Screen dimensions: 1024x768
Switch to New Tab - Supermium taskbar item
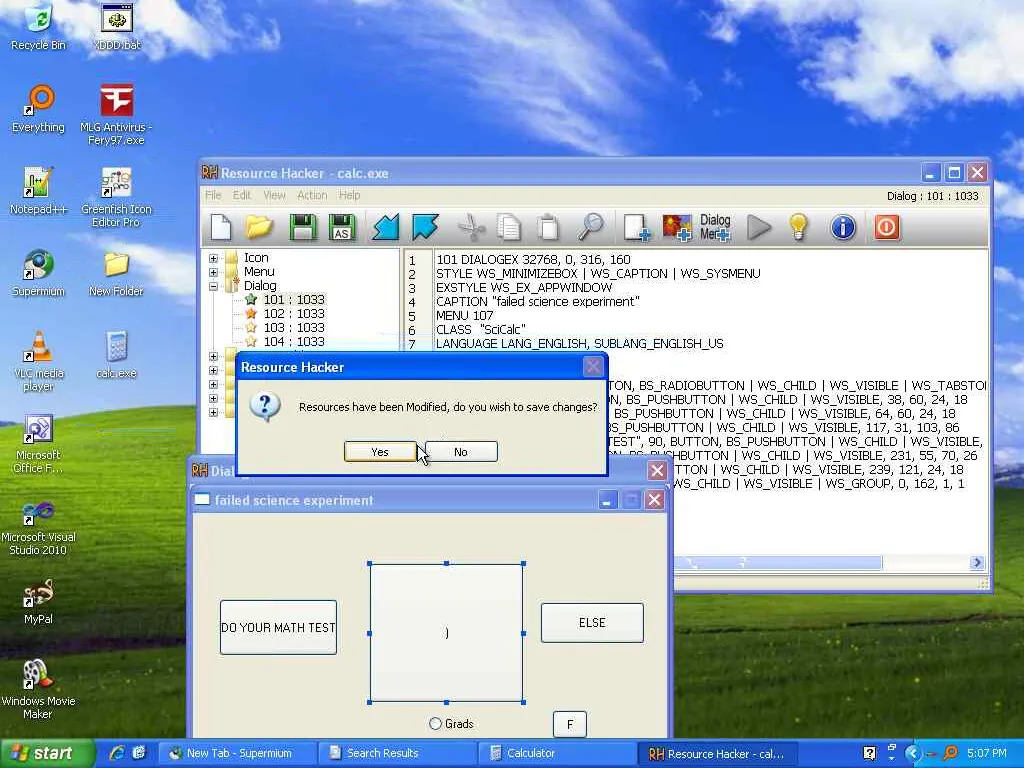(x=238, y=754)
